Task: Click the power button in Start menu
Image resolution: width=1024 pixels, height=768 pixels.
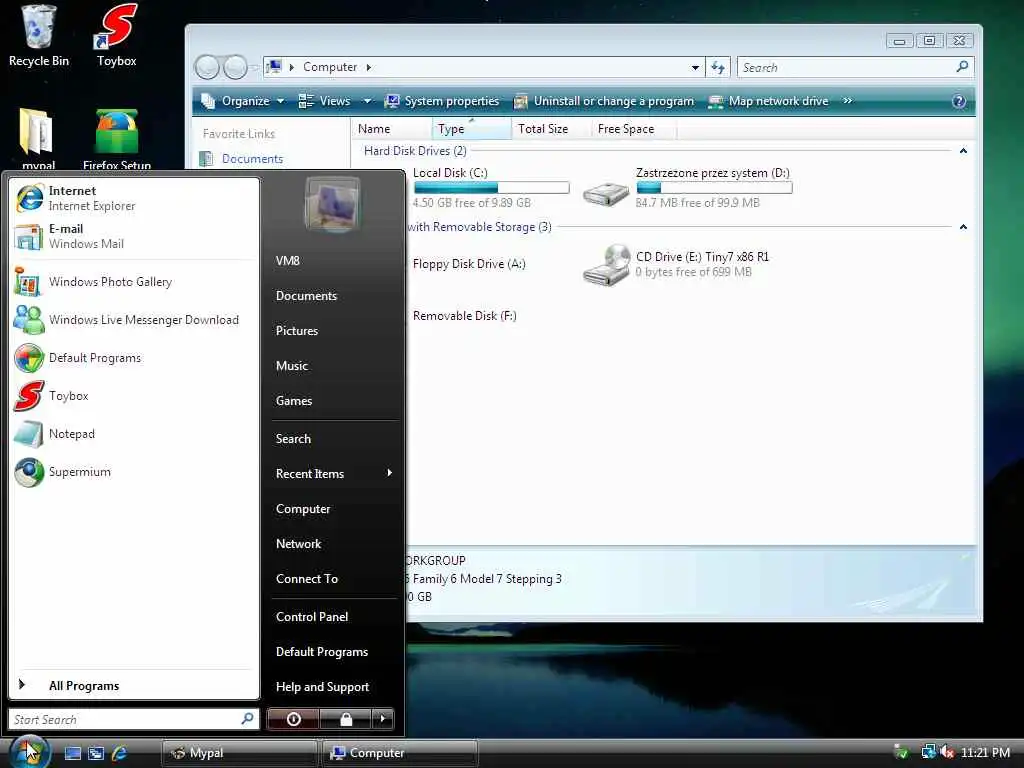Action: (293, 719)
